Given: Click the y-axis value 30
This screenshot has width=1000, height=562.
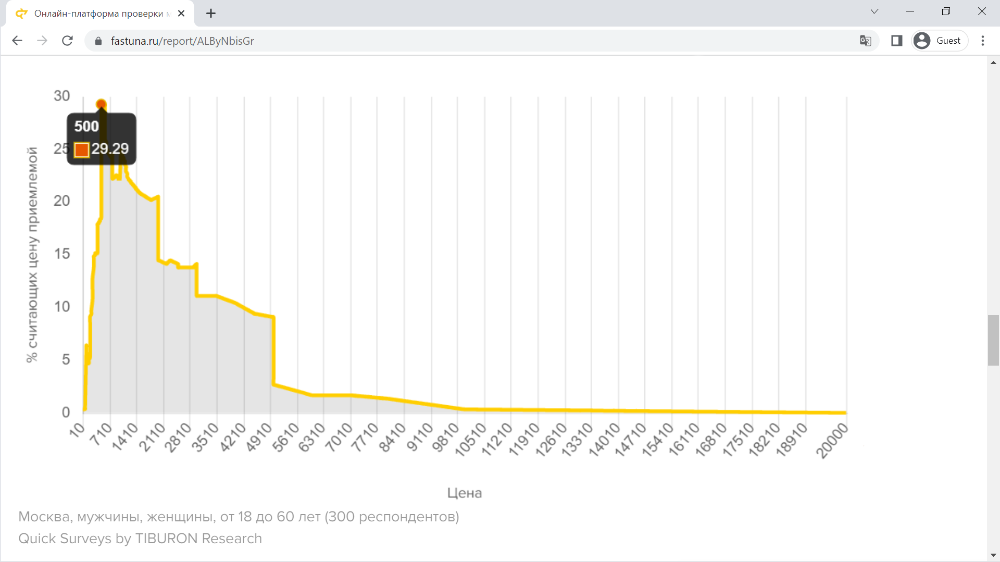Looking at the screenshot, I should pyautogui.click(x=62, y=96).
